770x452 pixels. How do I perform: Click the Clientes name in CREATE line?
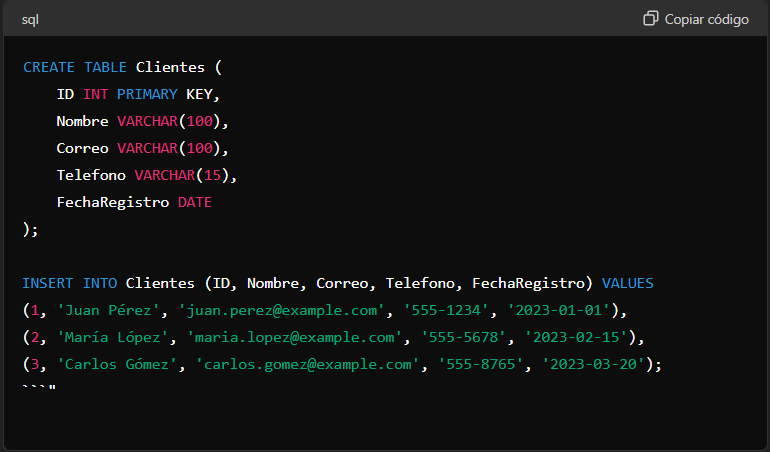pos(170,67)
